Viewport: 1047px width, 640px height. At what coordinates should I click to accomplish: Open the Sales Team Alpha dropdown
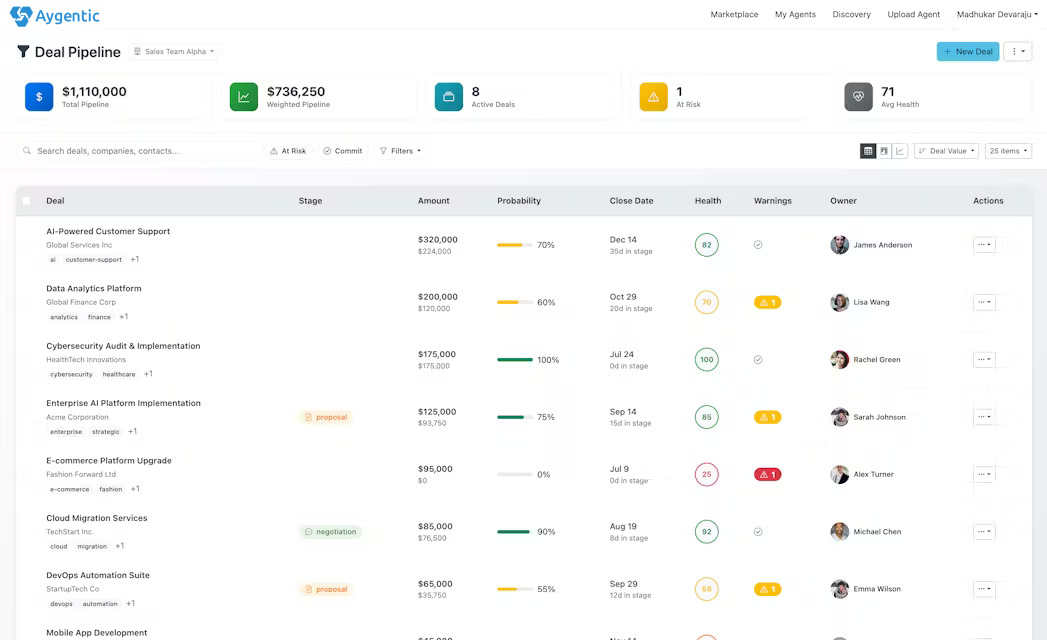pos(174,51)
